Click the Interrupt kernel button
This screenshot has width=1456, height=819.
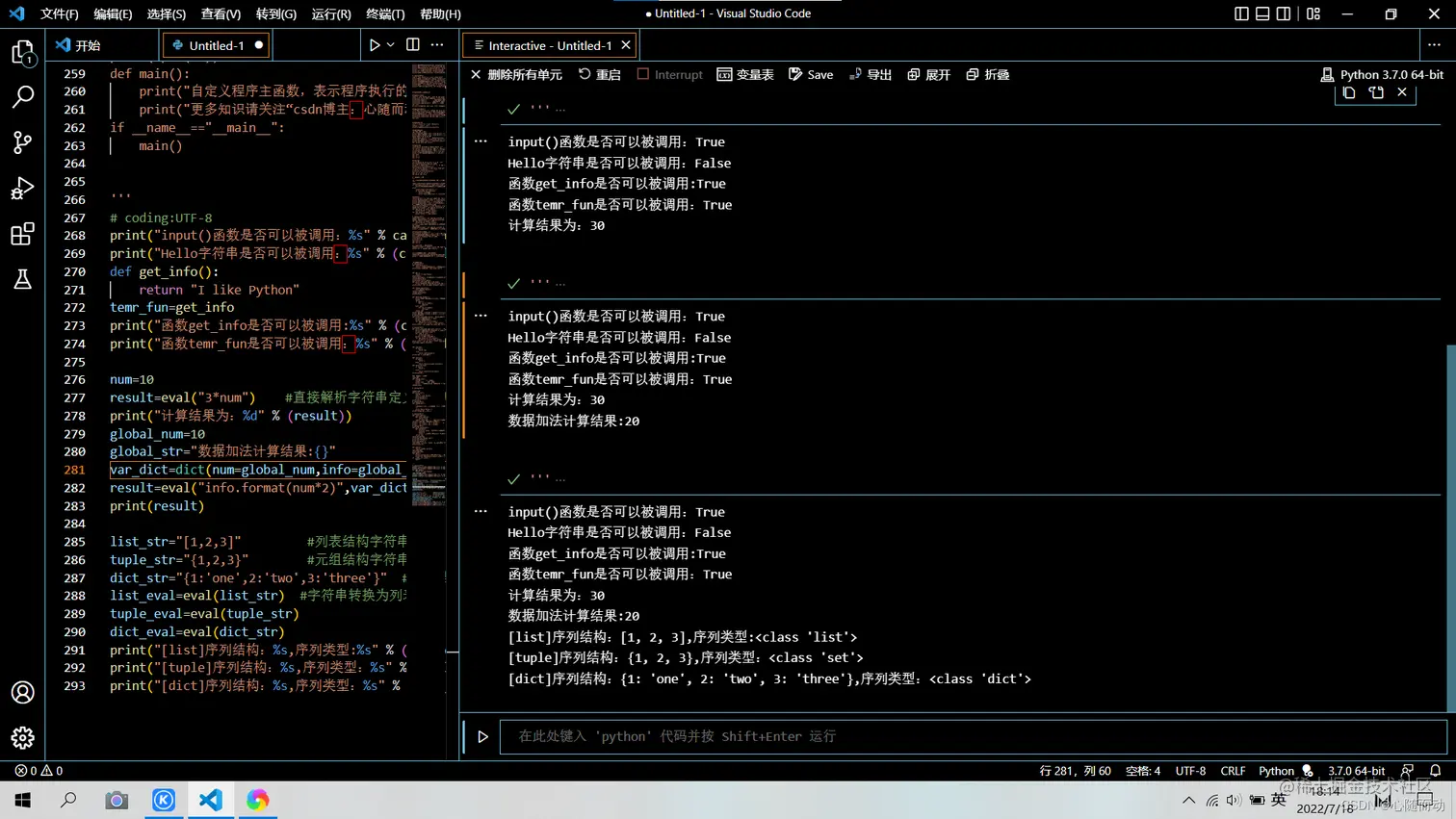pos(670,74)
